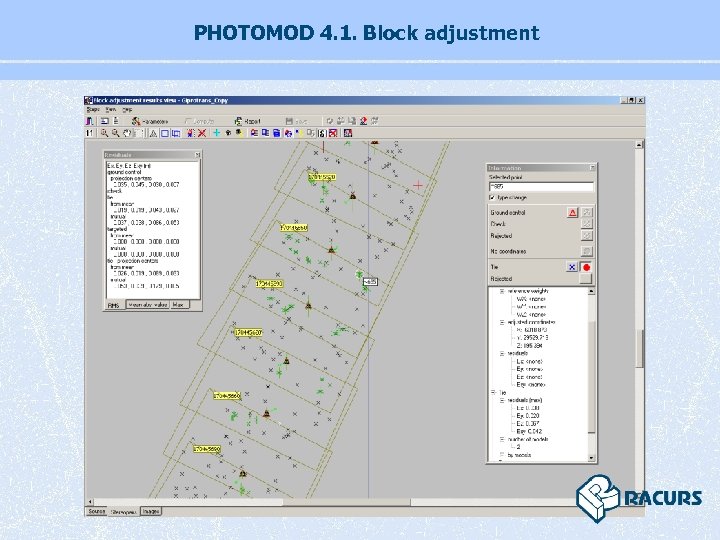Screen dimensions: 720x540
Task: Switch to the Source tab at bottom
Action: point(97,511)
